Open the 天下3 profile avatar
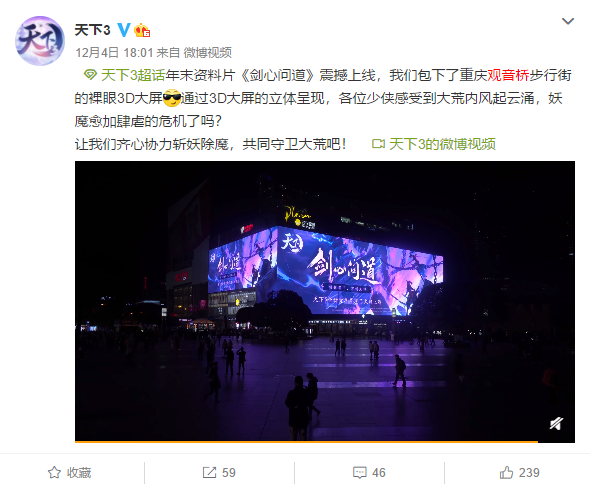Viewport: 590px width, 489px height. click(40, 41)
